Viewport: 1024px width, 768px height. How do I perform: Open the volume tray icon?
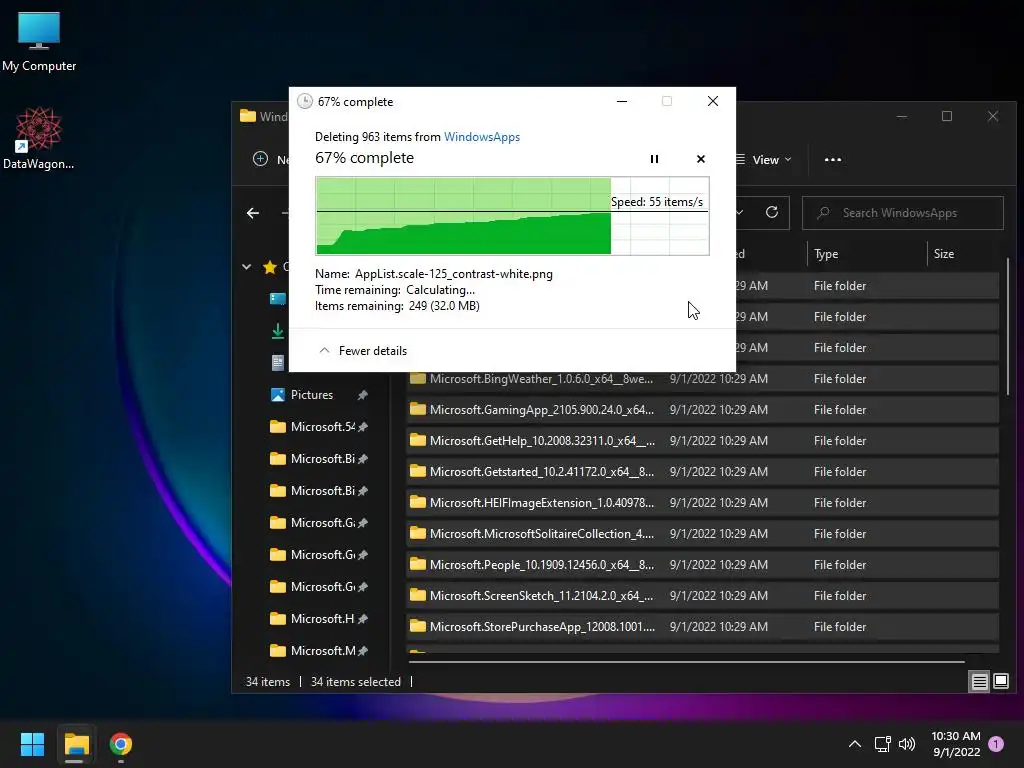907,744
